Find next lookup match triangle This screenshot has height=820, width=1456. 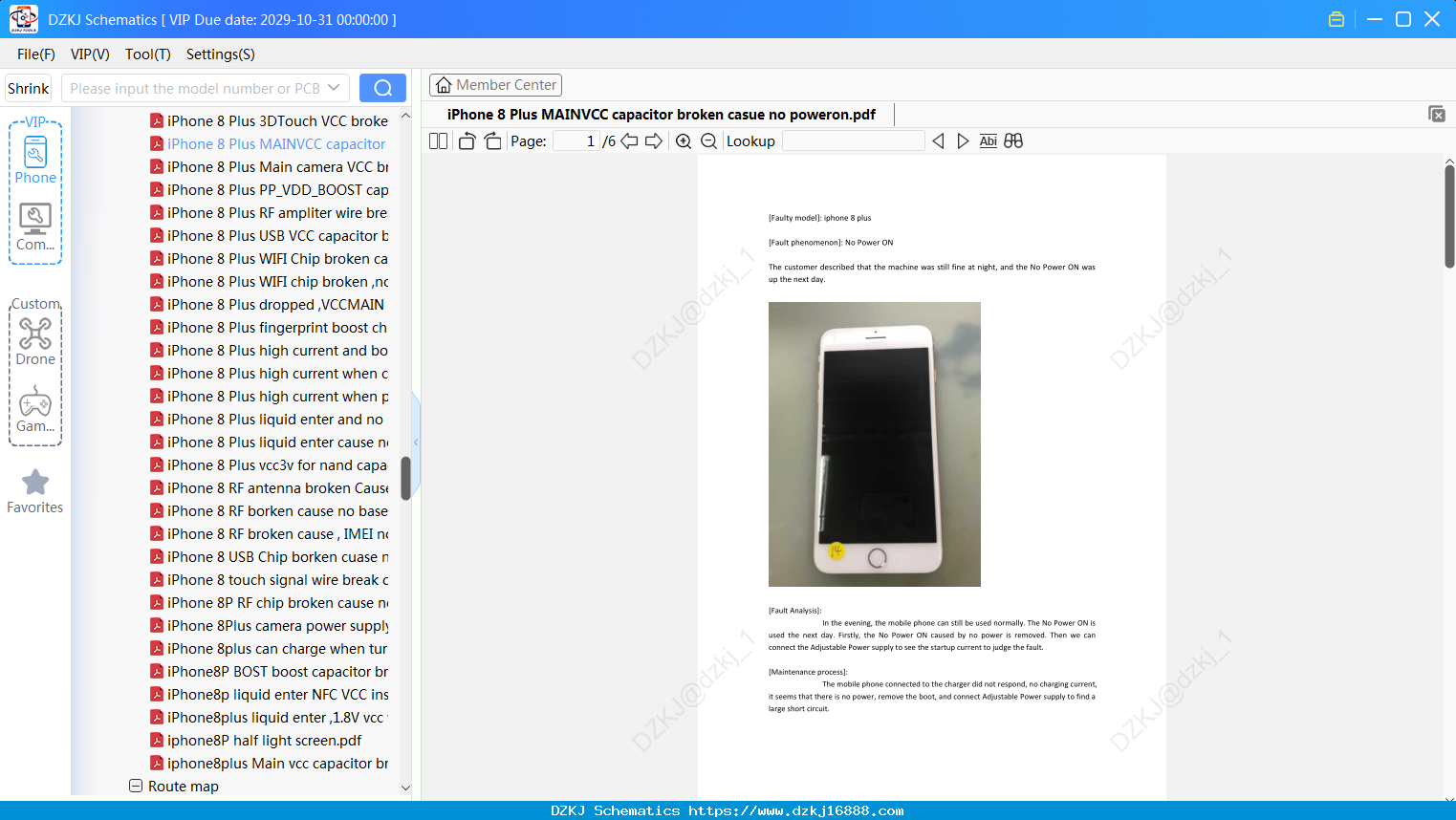point(963,141)
